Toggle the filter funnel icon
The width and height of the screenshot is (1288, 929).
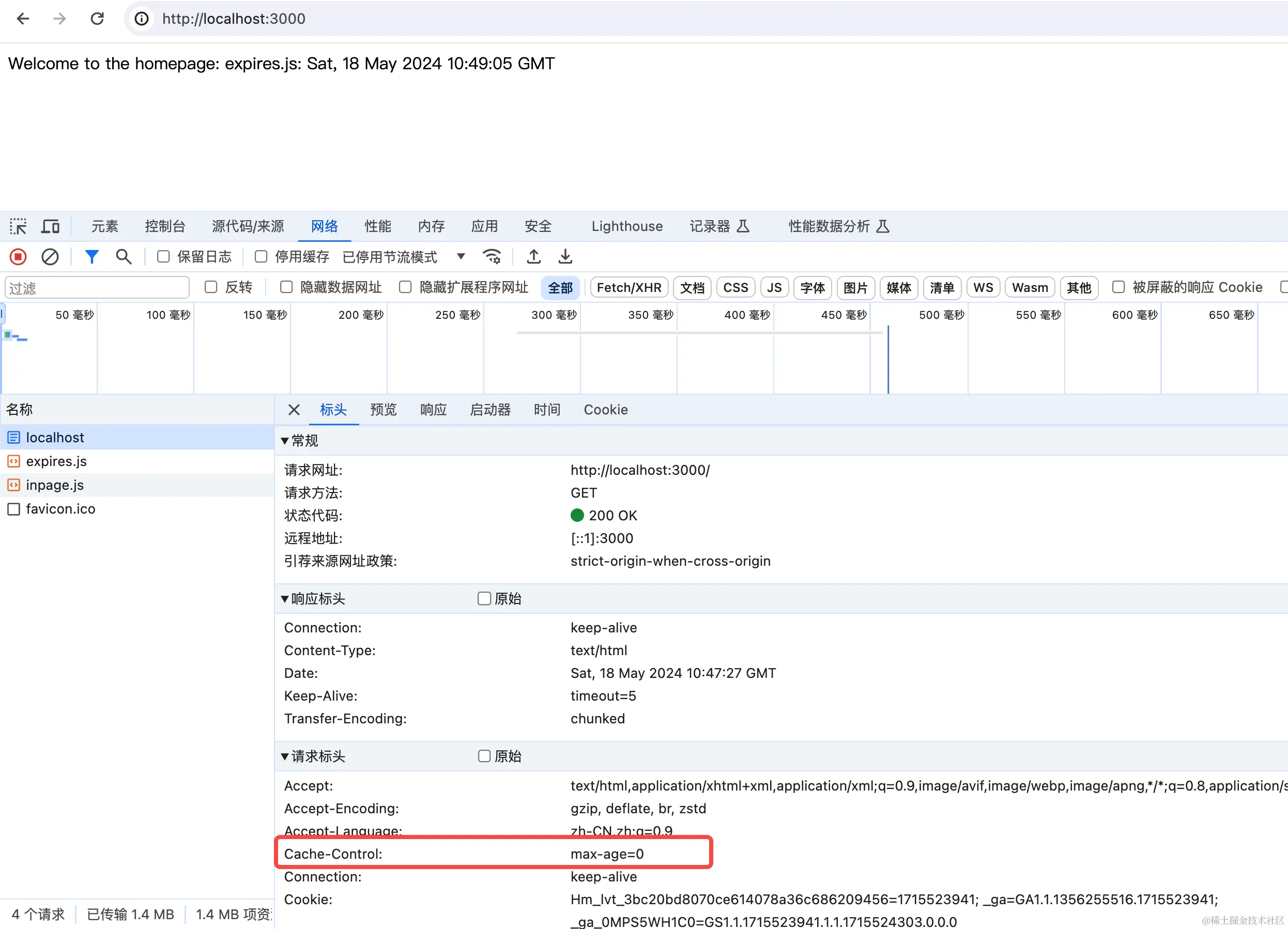pos(91,257)
